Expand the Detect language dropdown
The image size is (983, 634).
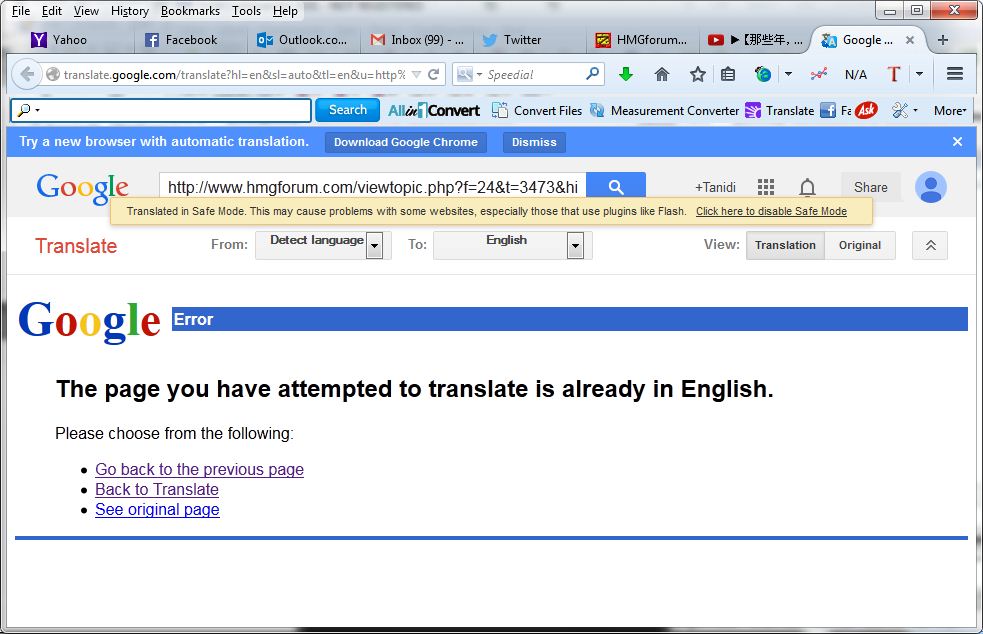[x=374, y=245]
